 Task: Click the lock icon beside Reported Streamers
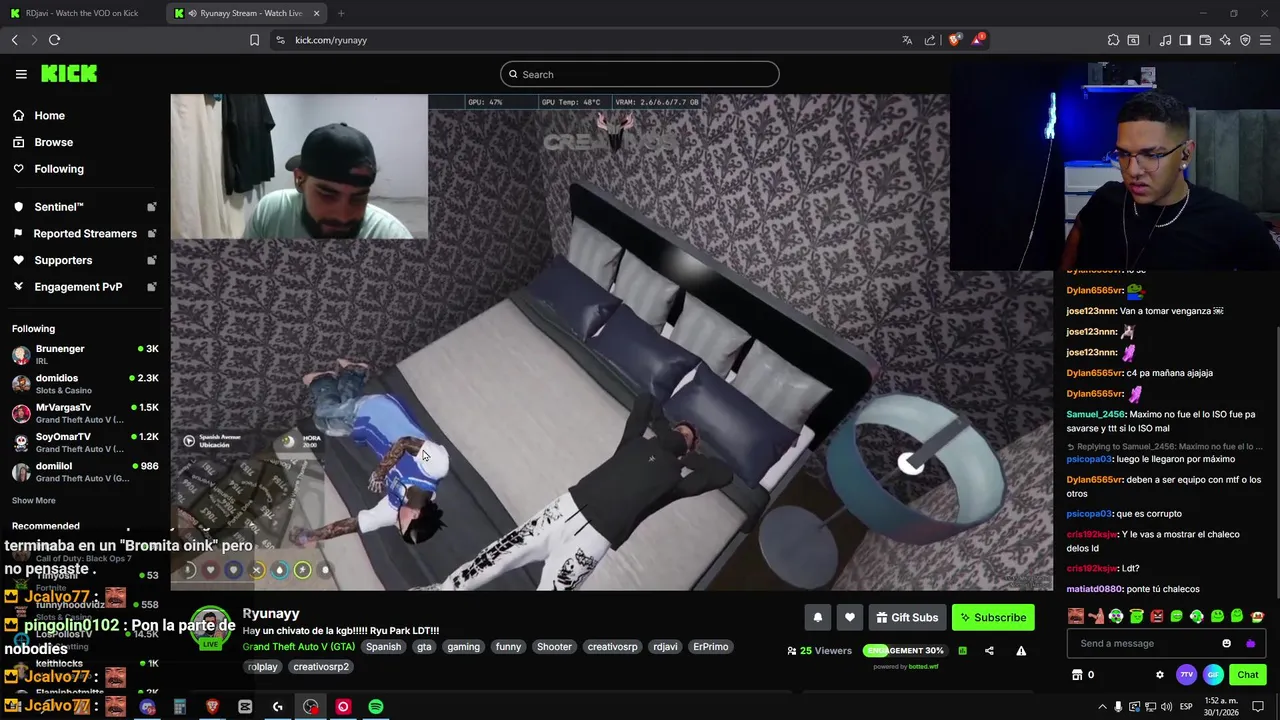point(152,234)
